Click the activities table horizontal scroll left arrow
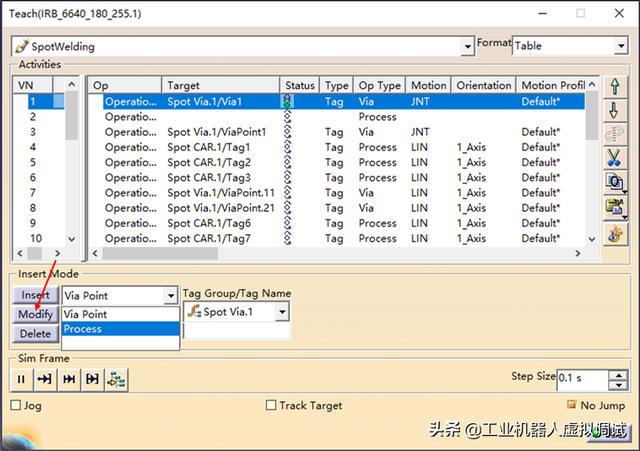640x451 pixels. [x=95, y=253]
